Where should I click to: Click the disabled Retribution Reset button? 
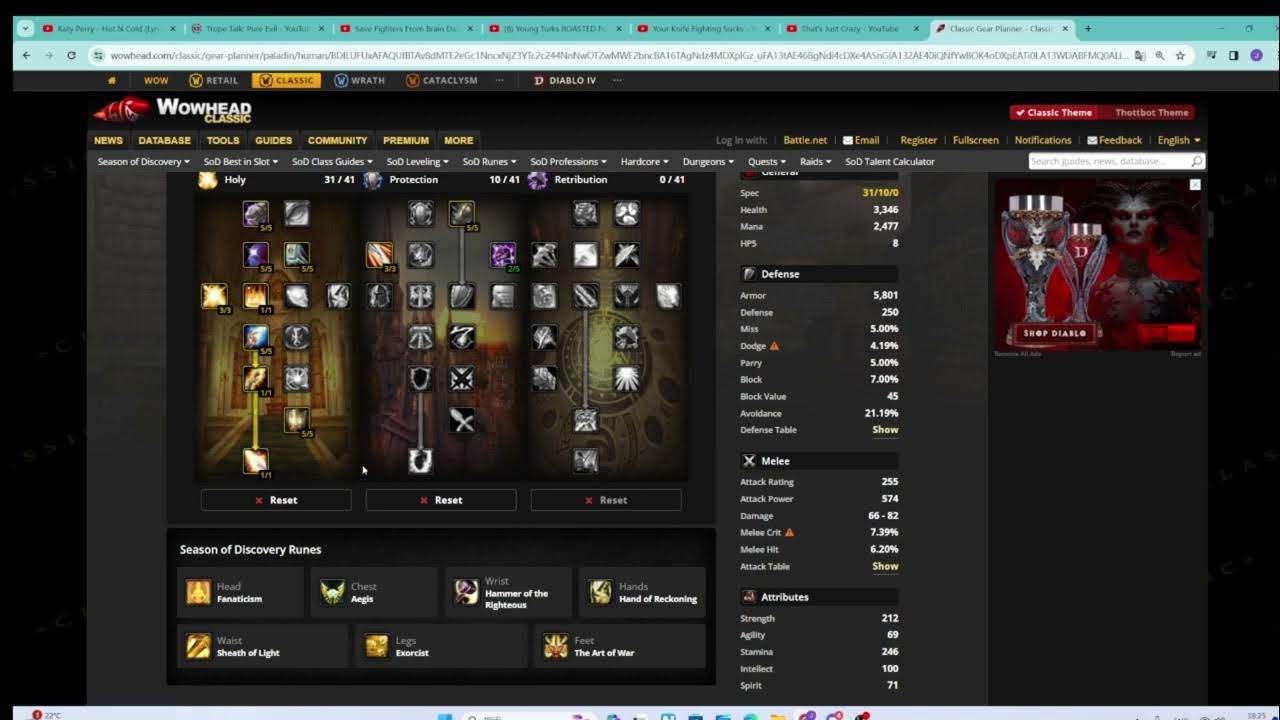[606, 500]
